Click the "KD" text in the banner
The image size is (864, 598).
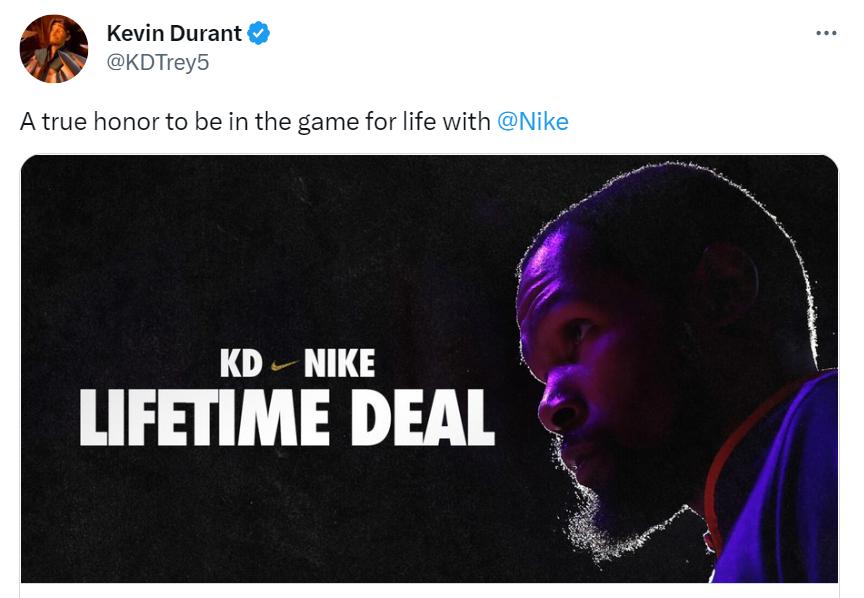point(241,363)
